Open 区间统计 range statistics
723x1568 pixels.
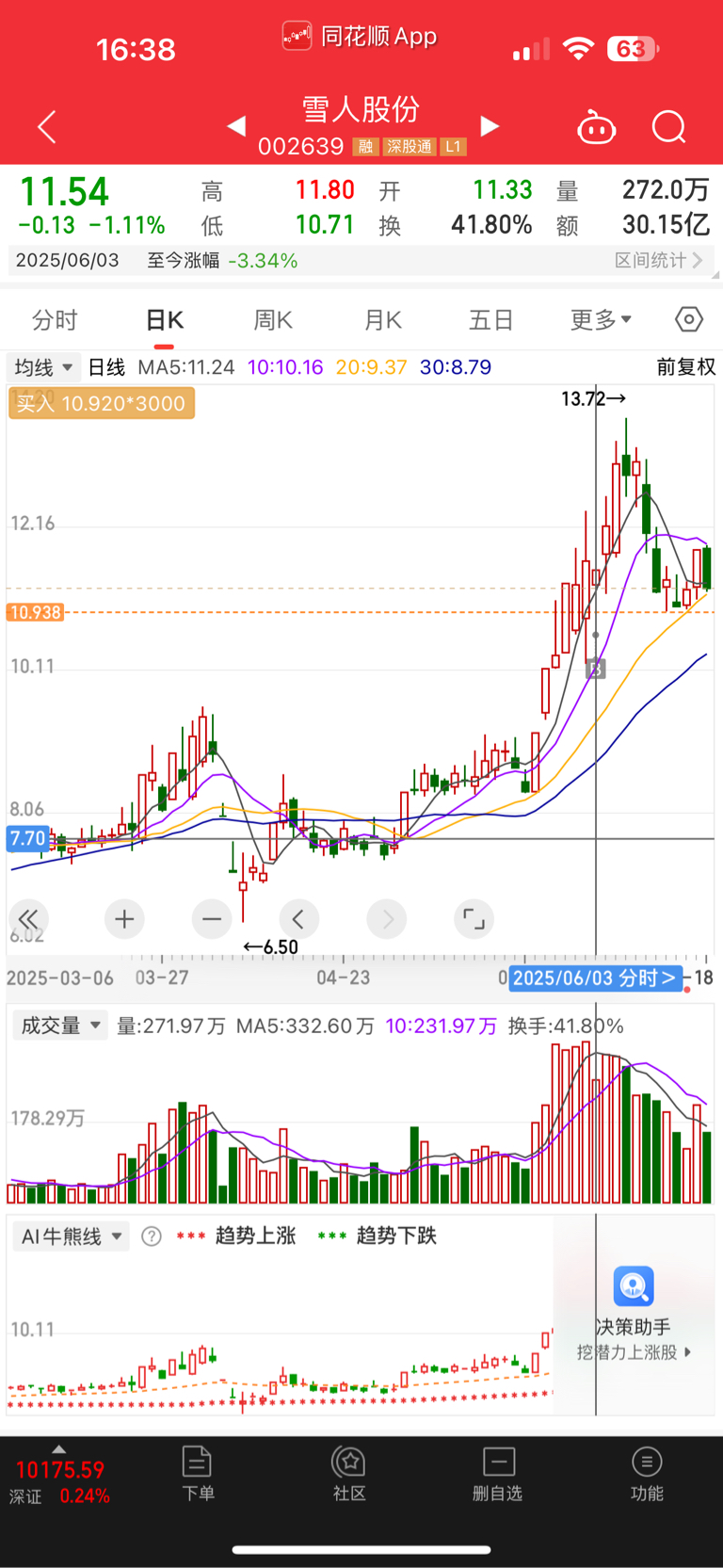click(x=659, y=260)
